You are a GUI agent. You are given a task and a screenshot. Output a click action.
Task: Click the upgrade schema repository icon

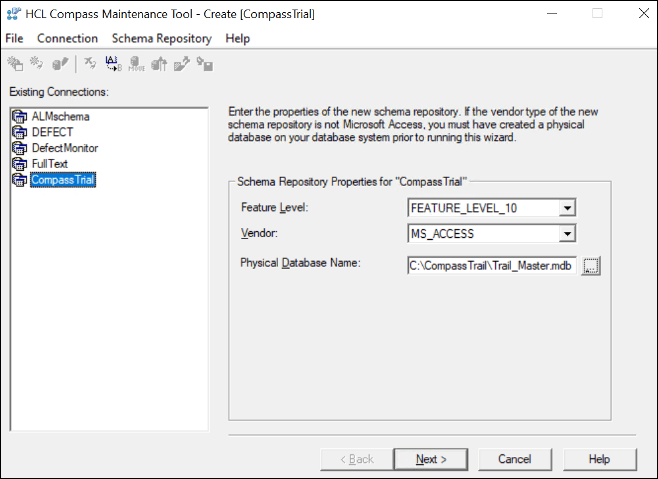point(159,64)
